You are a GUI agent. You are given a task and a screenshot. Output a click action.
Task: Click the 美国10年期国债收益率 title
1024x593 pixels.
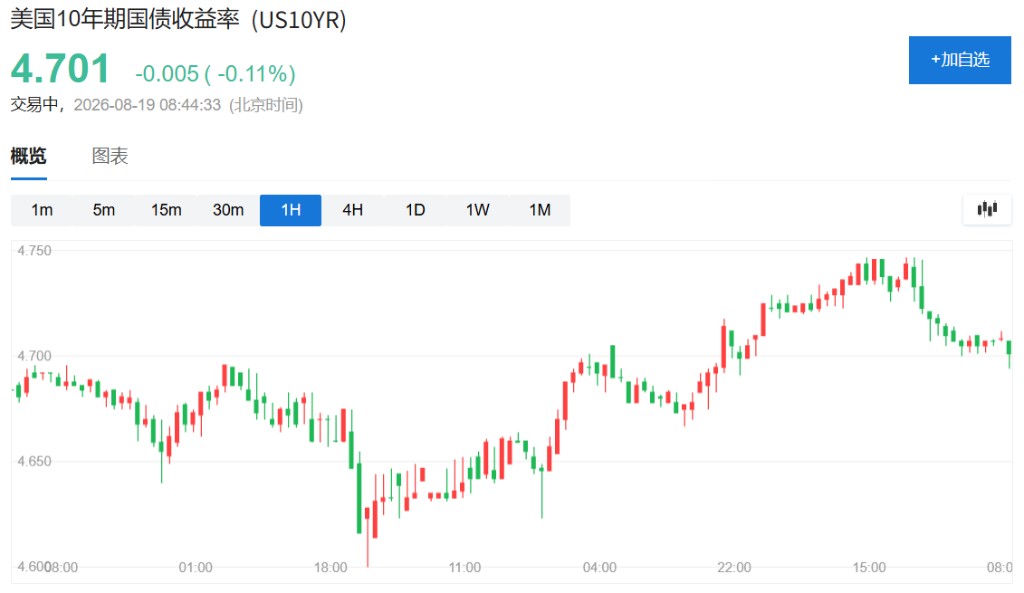(x=125, y=19)
